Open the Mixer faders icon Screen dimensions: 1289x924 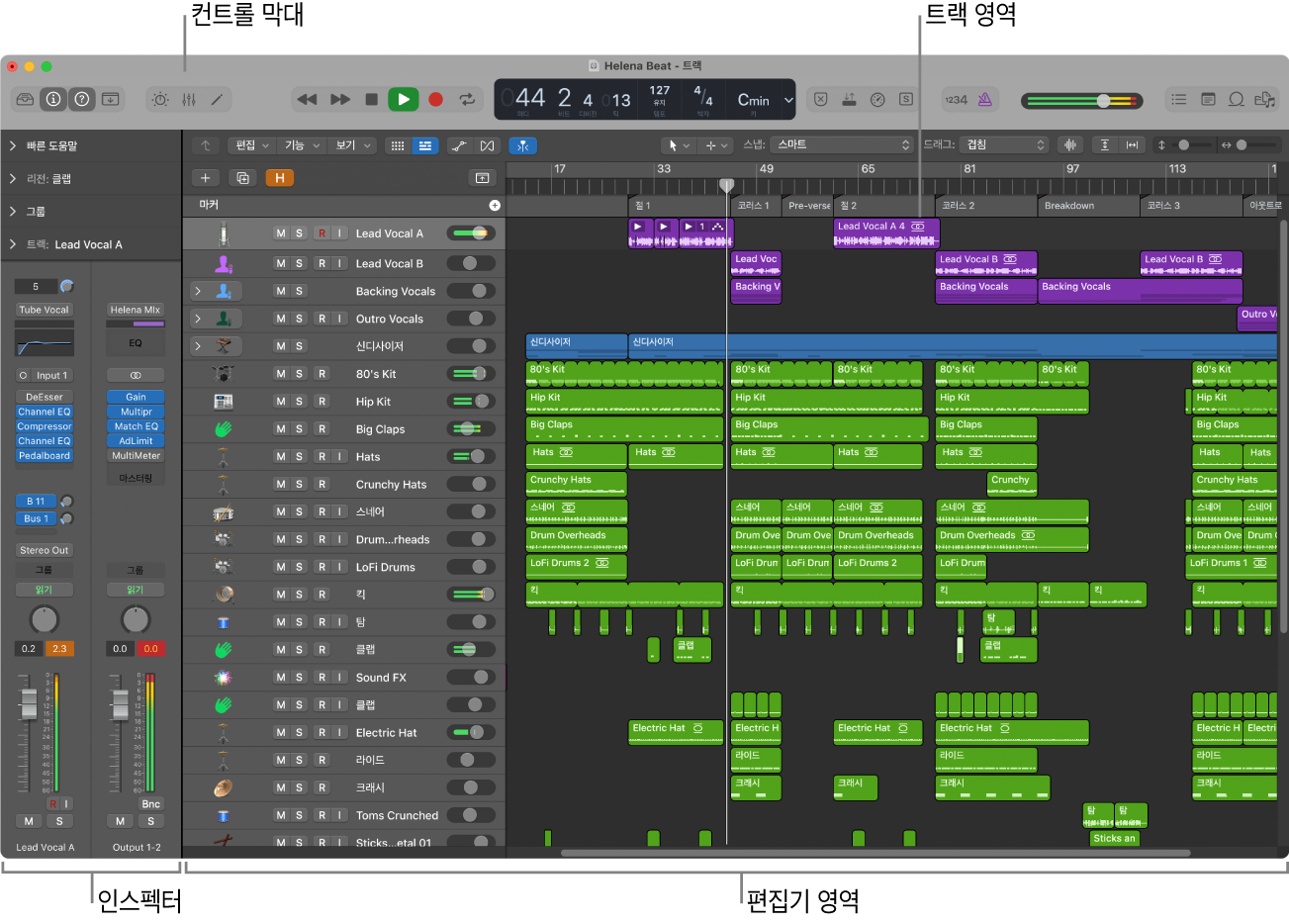tap(189, 99)
